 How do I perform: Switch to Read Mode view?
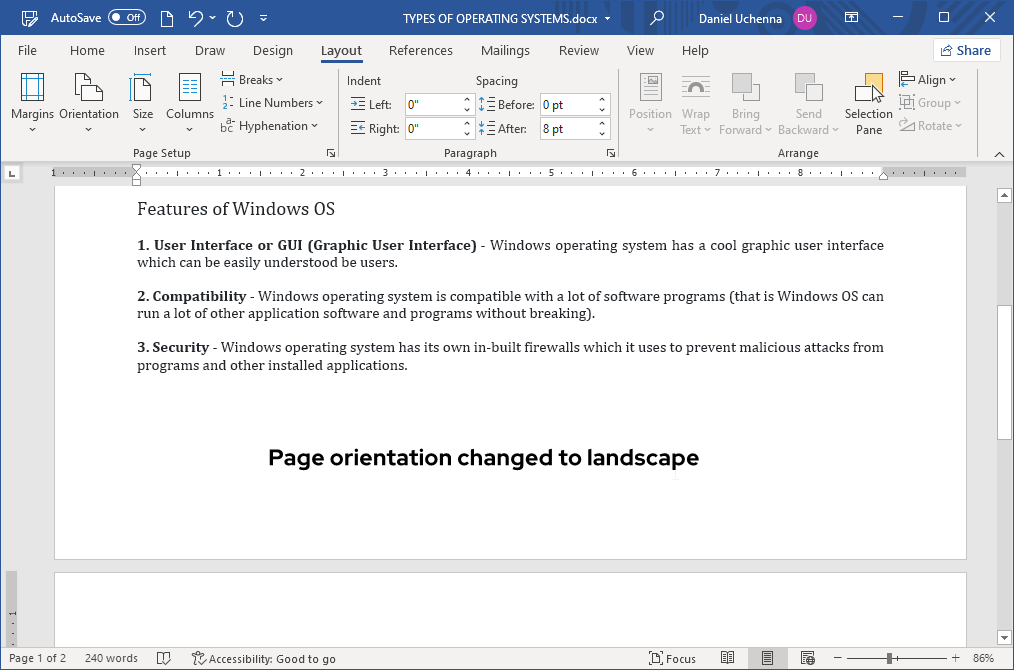(x=729, y=658)
